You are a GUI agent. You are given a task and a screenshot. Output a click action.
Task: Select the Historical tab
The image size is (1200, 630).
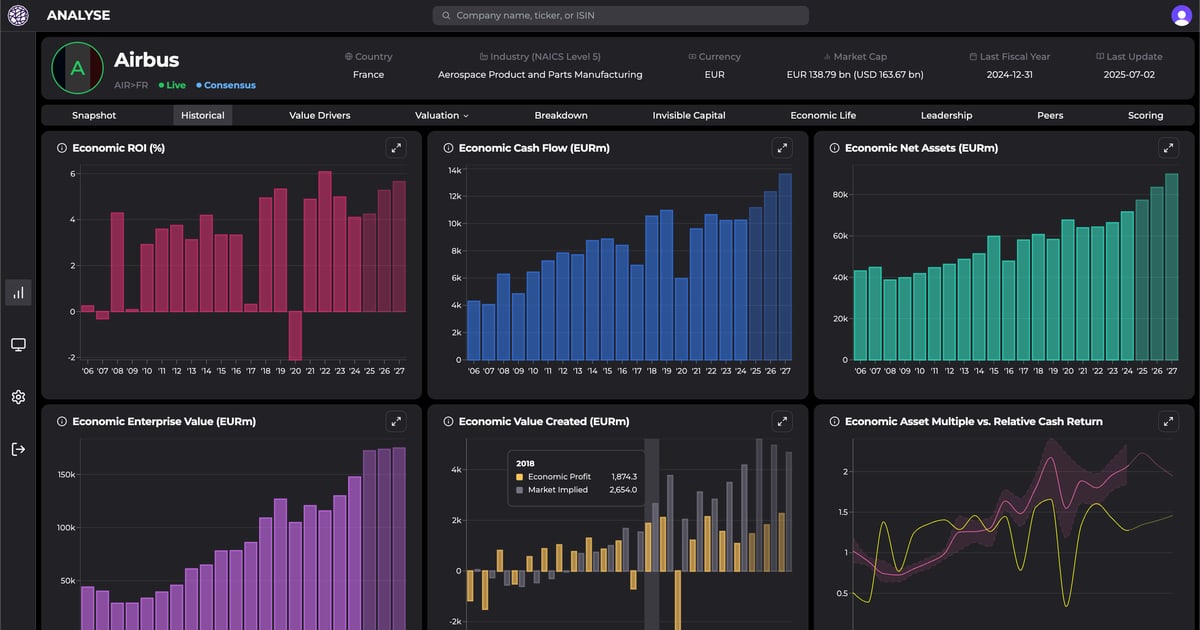click(x=203, y=116)
